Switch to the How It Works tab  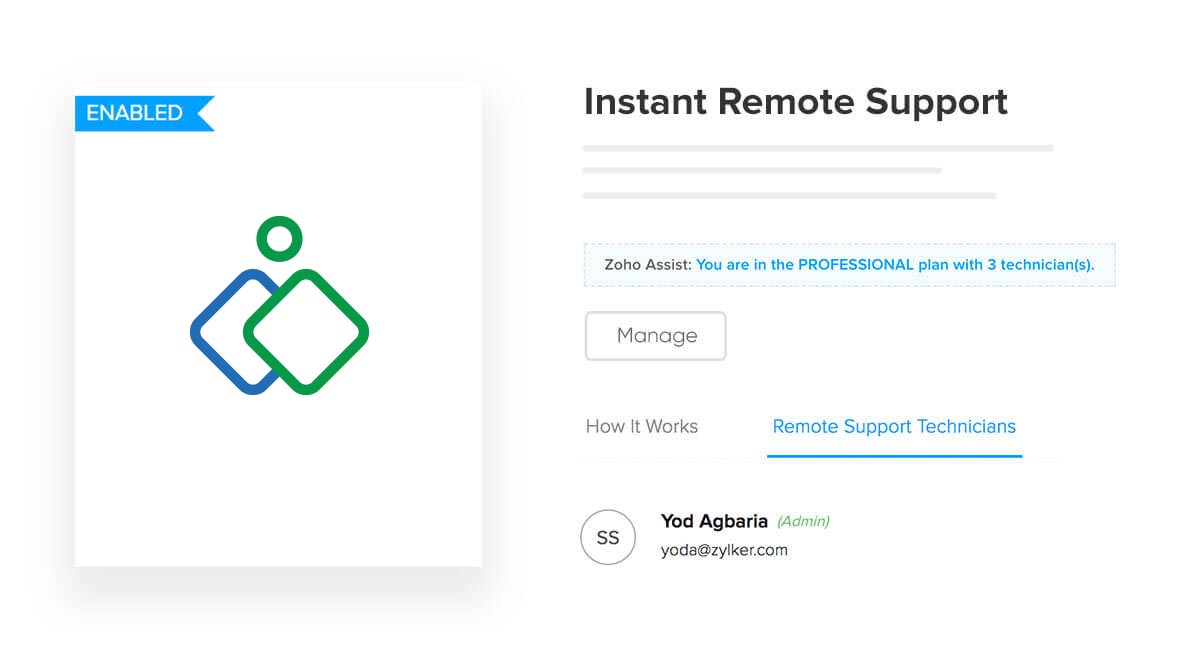tap(642, 426)
